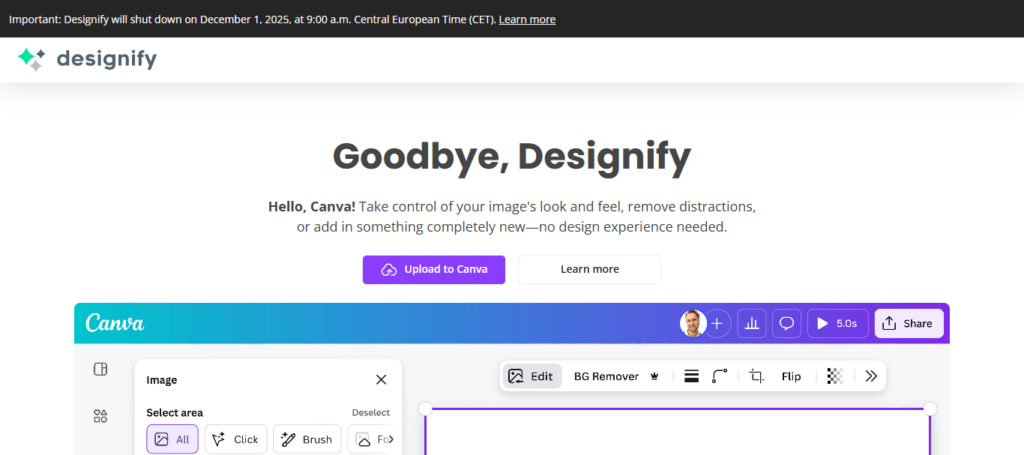1024x455 pixels.
Task: Click BG Remover in the toolbar
Action: (x=606, y=376)
